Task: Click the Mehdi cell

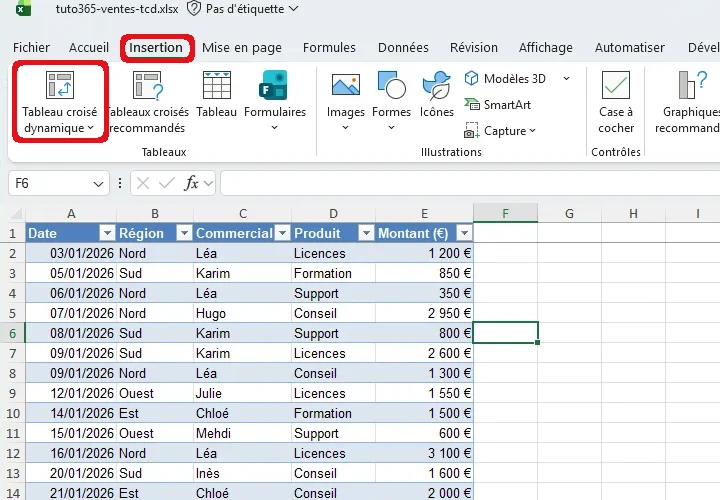Action: point(242,433)
